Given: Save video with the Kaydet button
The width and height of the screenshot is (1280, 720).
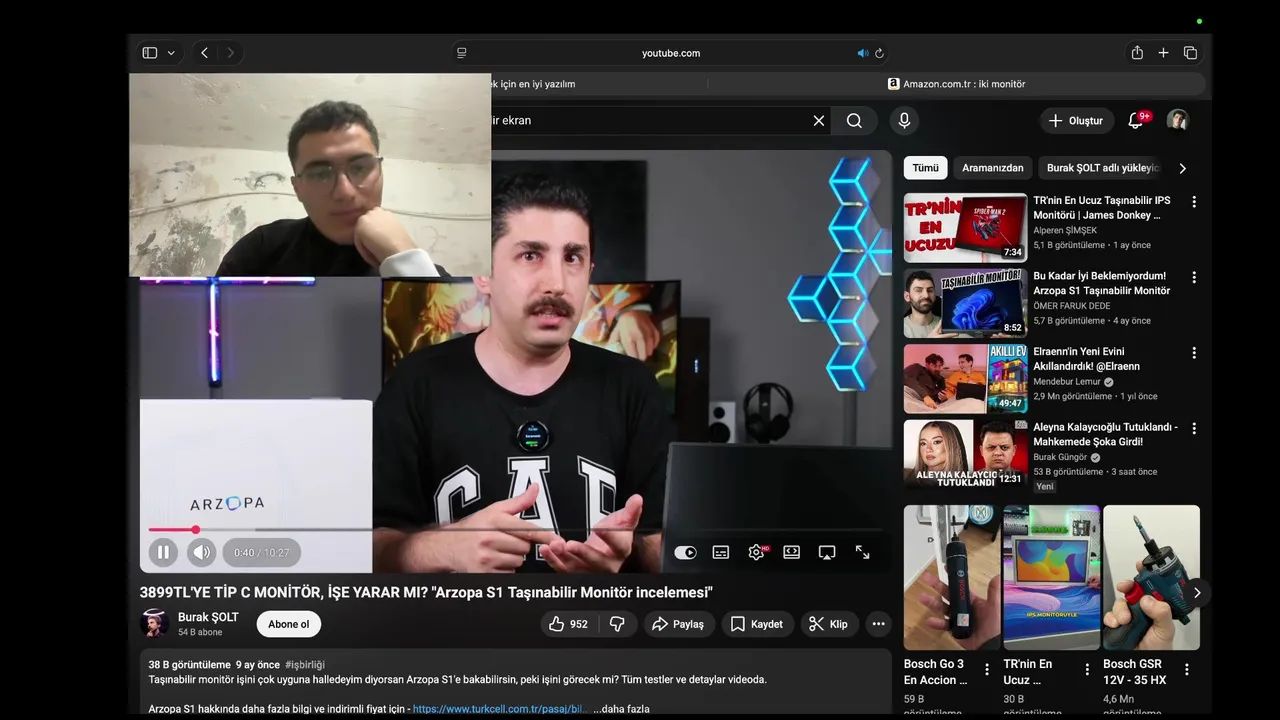Looking at the screenshot, I should click(x=757, y=624).
